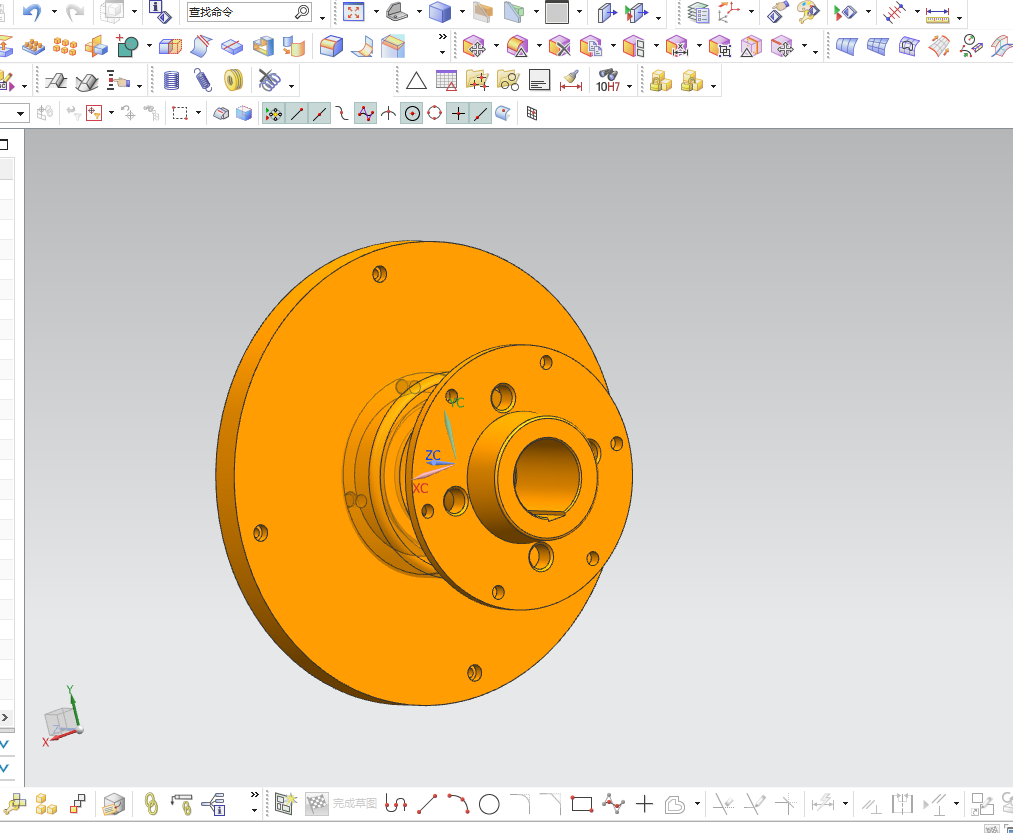Click the delete spring icon
Viewport: 1013px width, 833px height.
269,81
